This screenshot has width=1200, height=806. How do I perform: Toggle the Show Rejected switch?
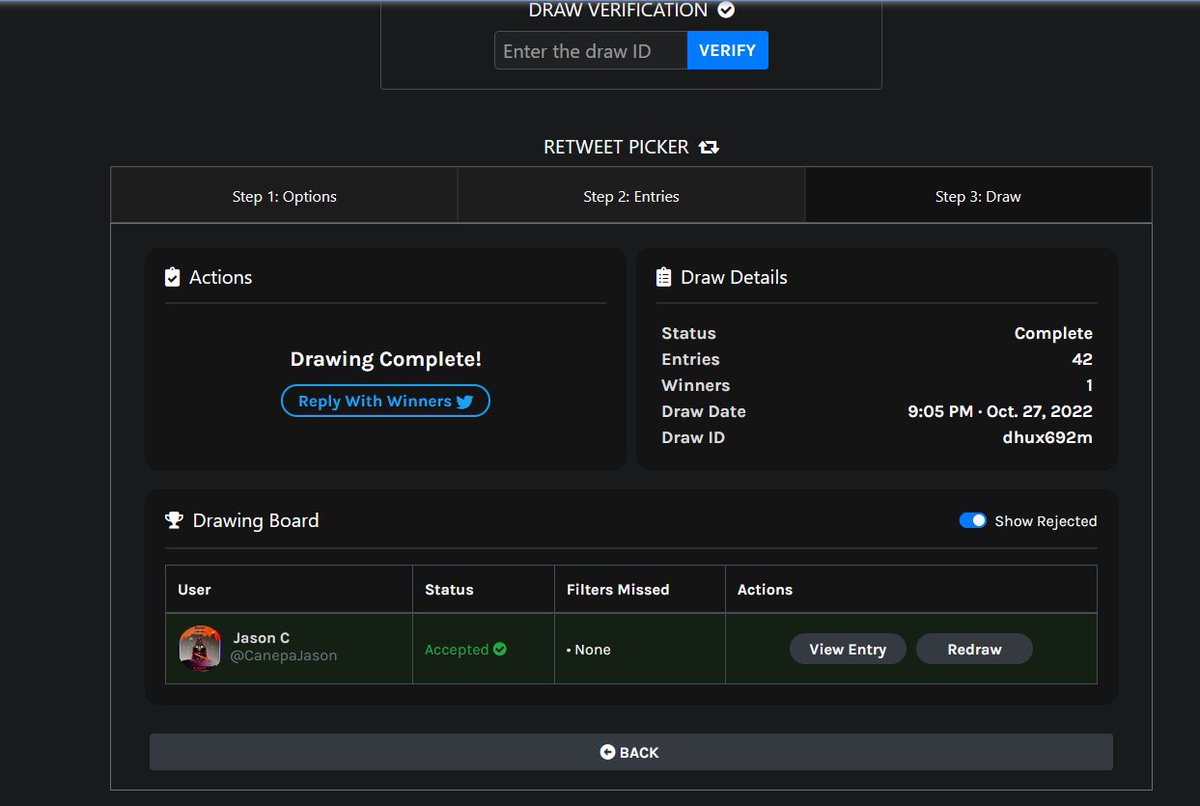pyautogui.click(x=973, y=520)
